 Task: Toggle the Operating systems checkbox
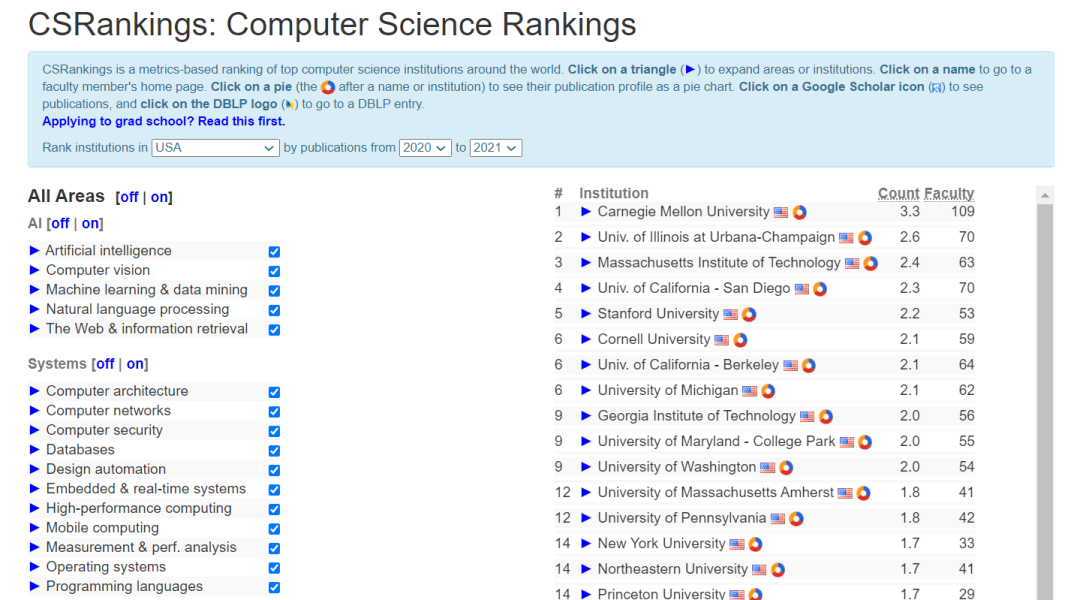[274, 568]
